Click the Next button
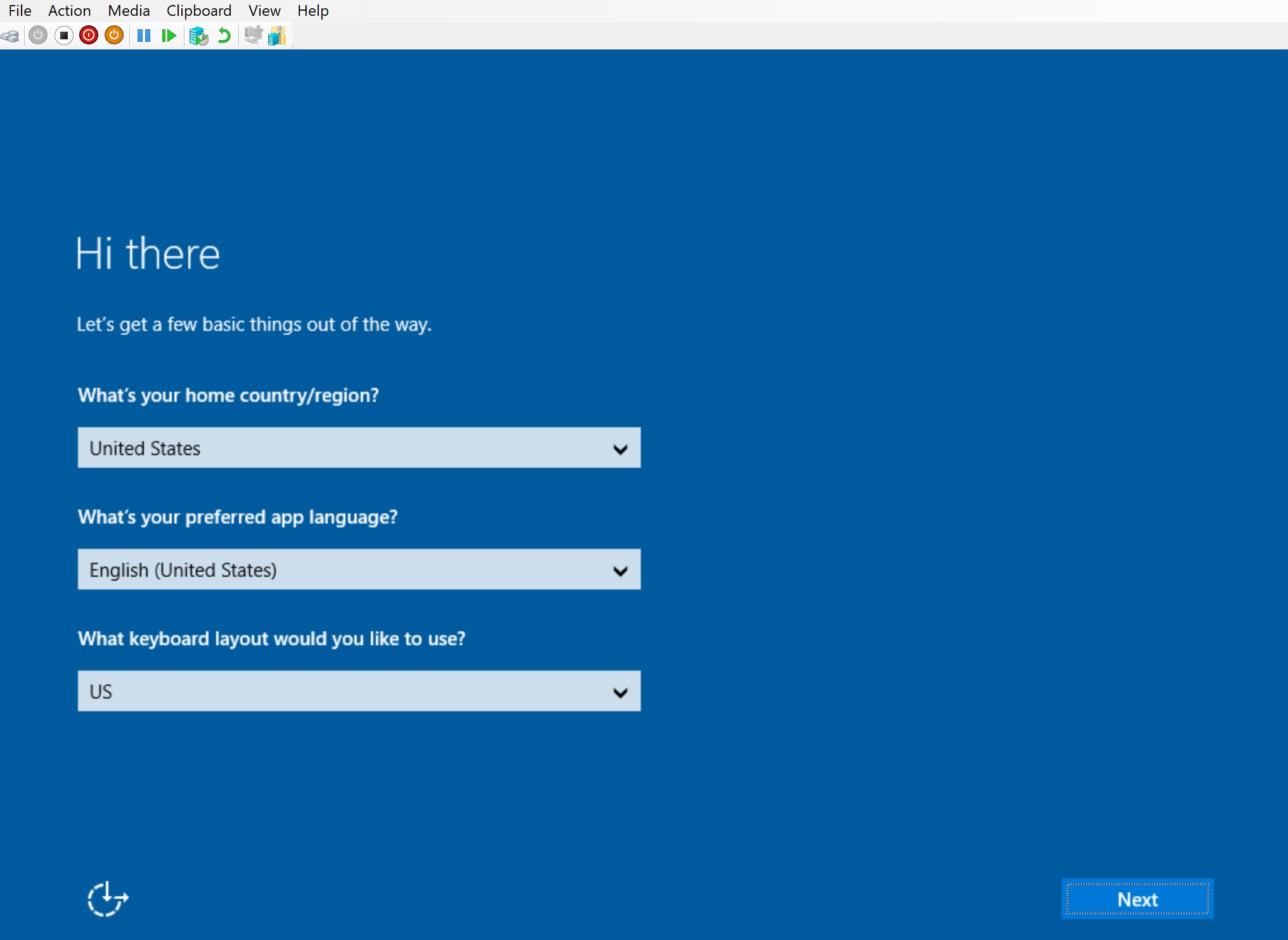The width and height of the screenshot is (1288, 940). click(1137, 899)
